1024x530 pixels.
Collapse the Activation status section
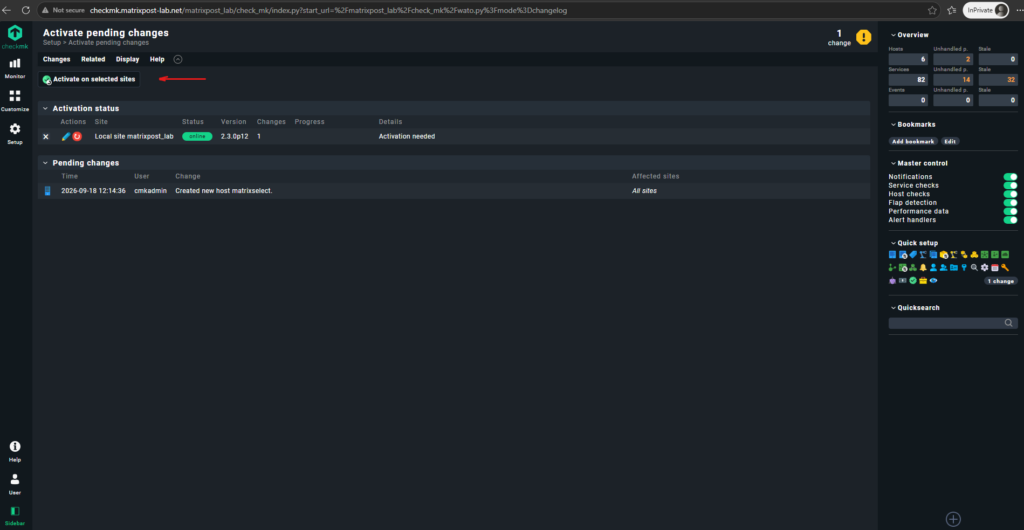46,108
